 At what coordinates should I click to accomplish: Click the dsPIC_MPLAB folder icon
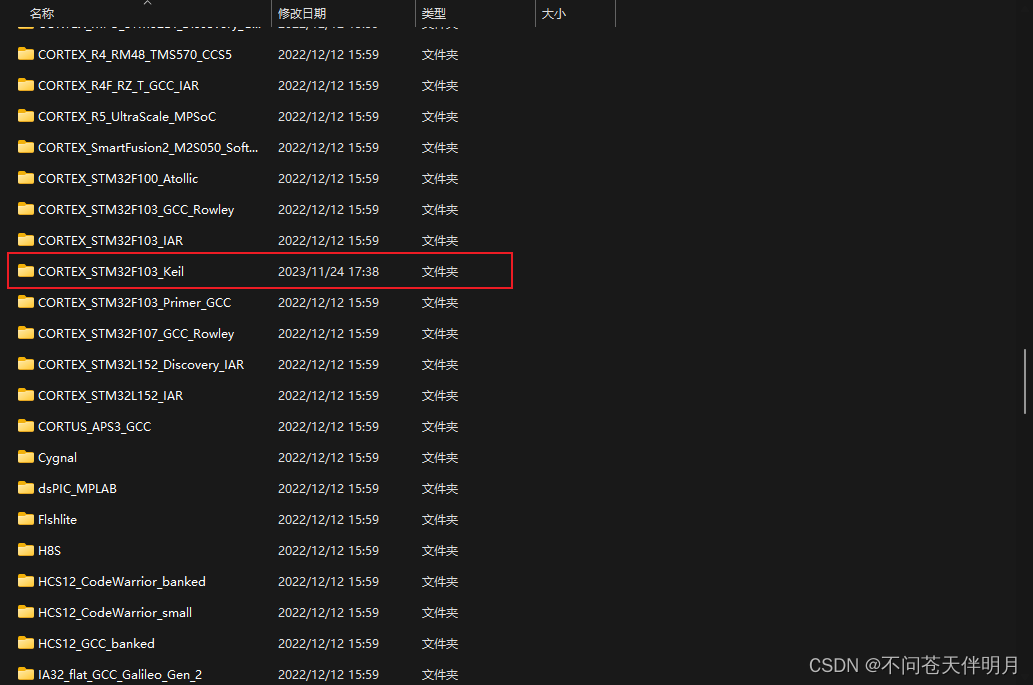[x=26, y=487]
